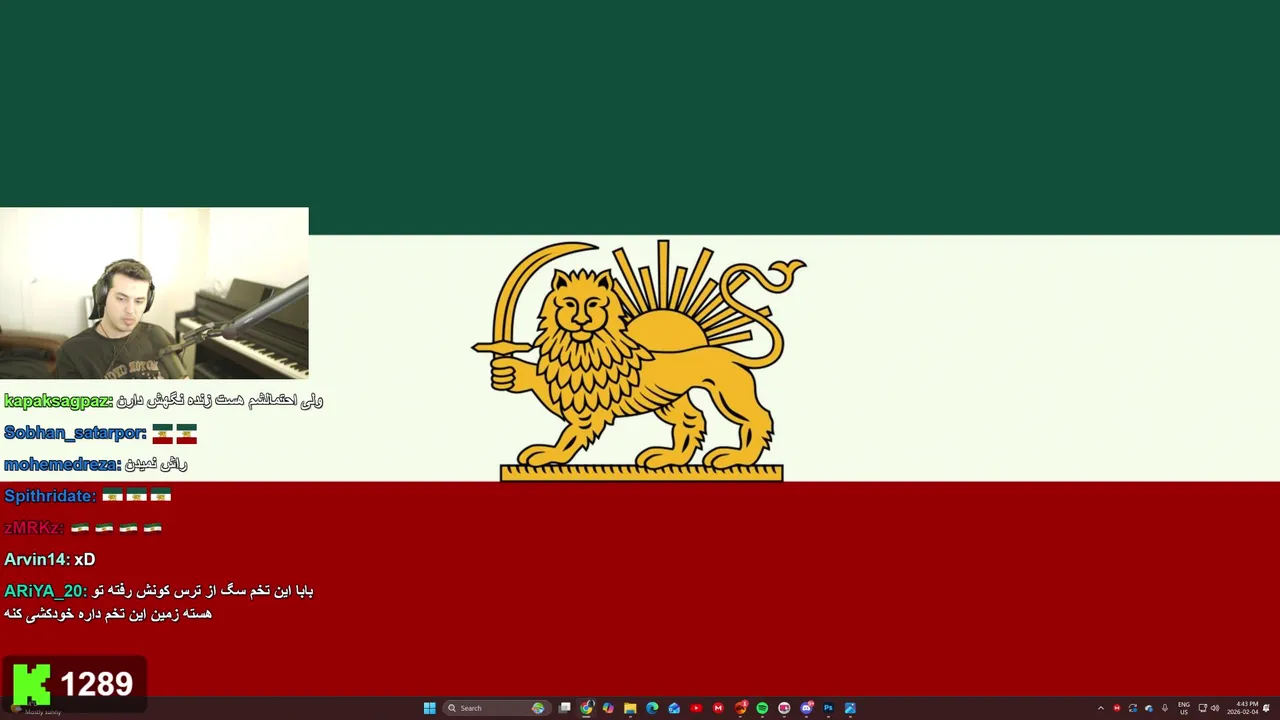This screenshot has width=1280, height=720.
Task: Open the notifications bell icon
Action: (x=1266, y=708)
